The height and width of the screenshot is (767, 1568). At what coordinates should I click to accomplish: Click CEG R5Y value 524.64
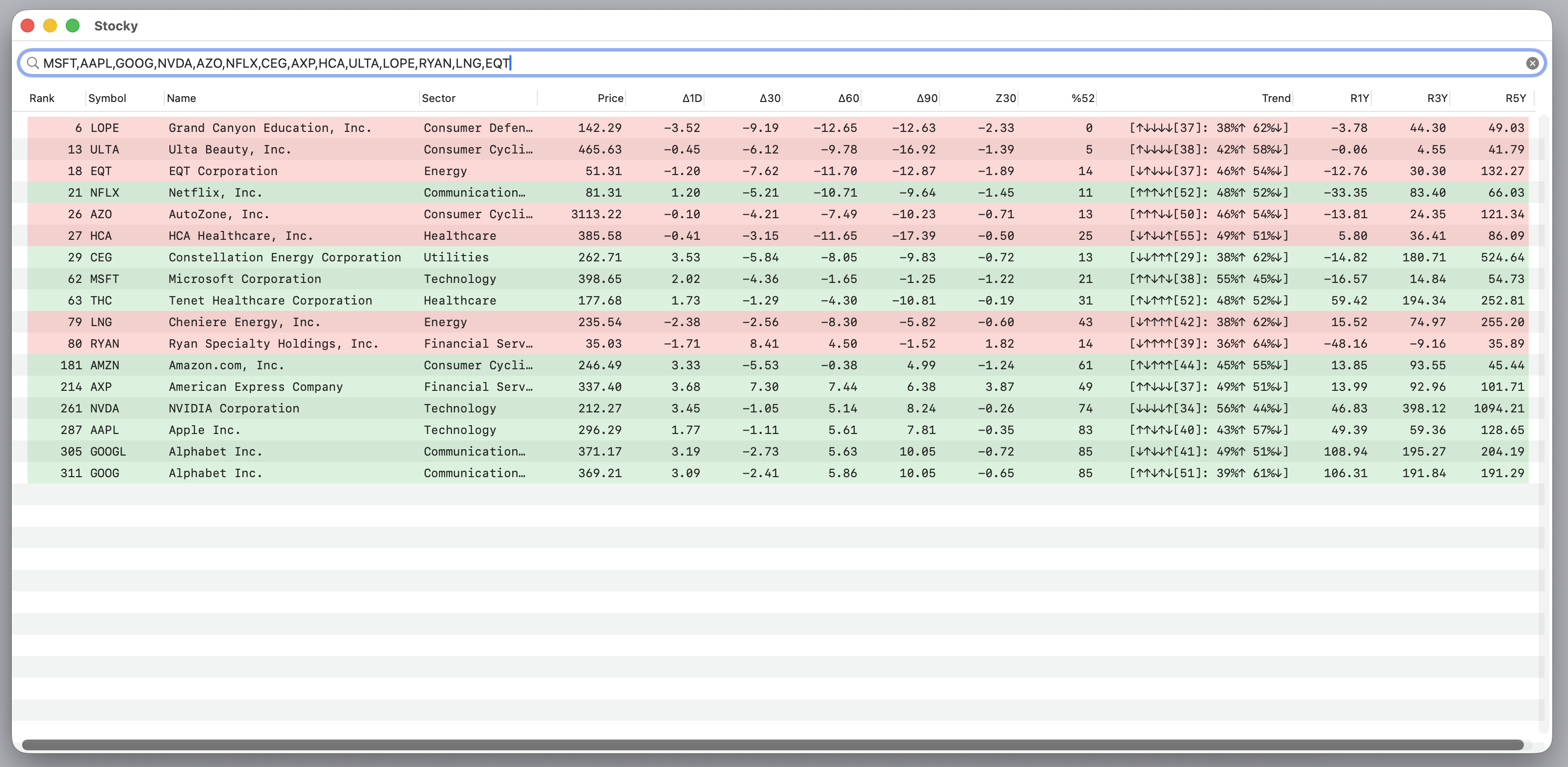pyautogui.click(x=1502, y=257)
